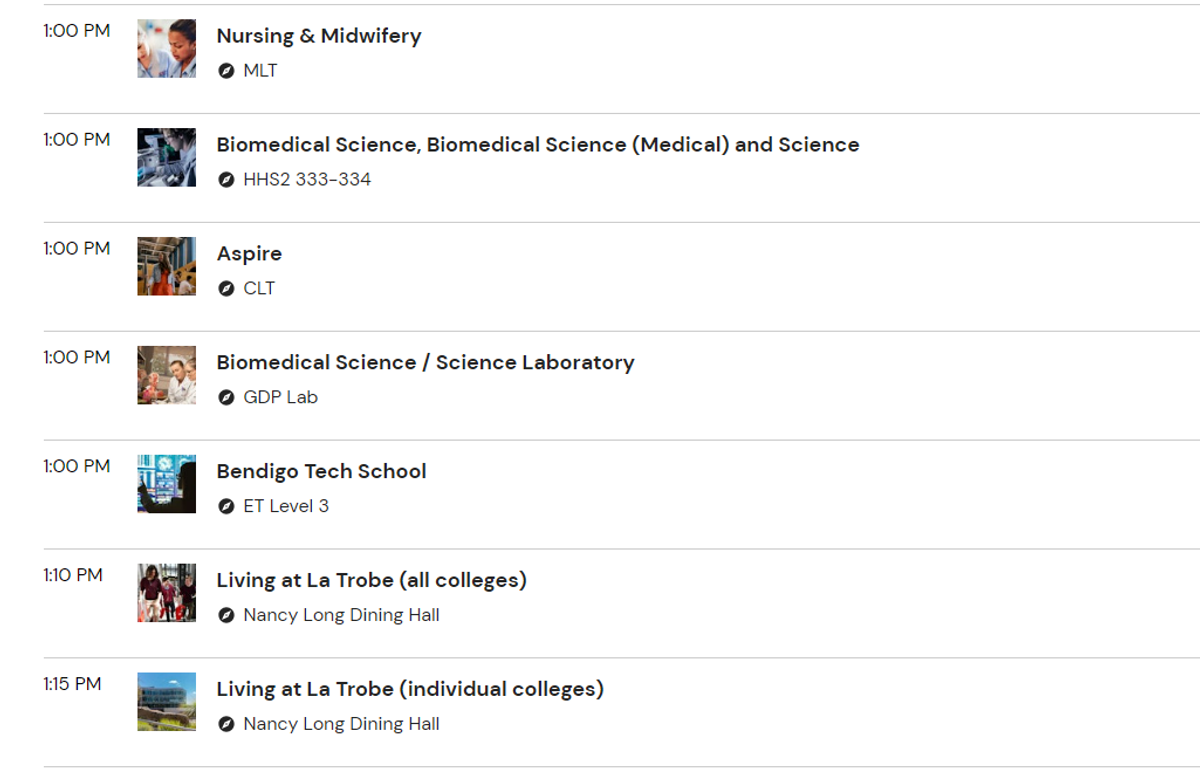Click the location icon next to GDP Lab

226,398
